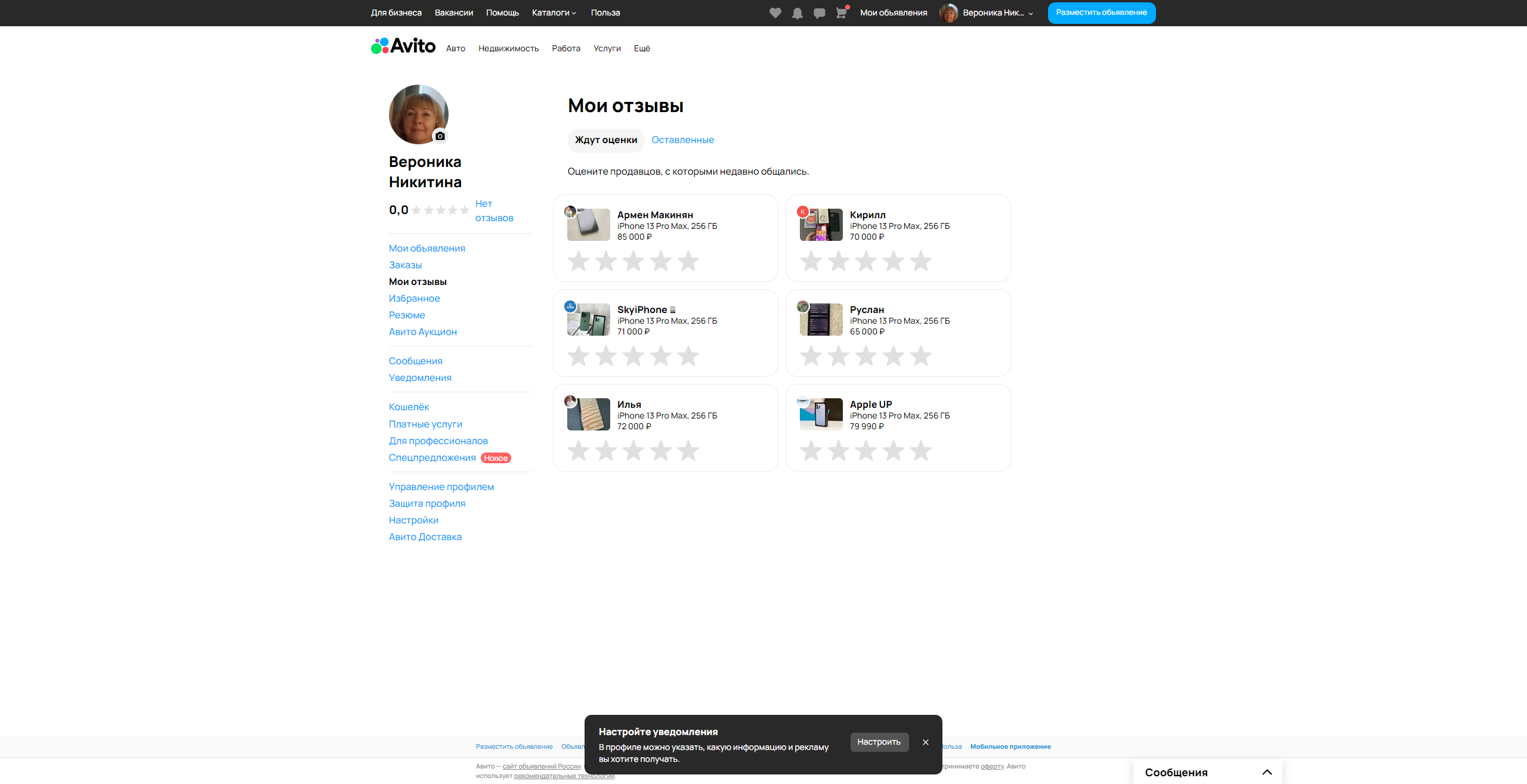Viewport: 1527px width, 784px height.
Task: Open notifications bell icon
Action: coord(797,13)
